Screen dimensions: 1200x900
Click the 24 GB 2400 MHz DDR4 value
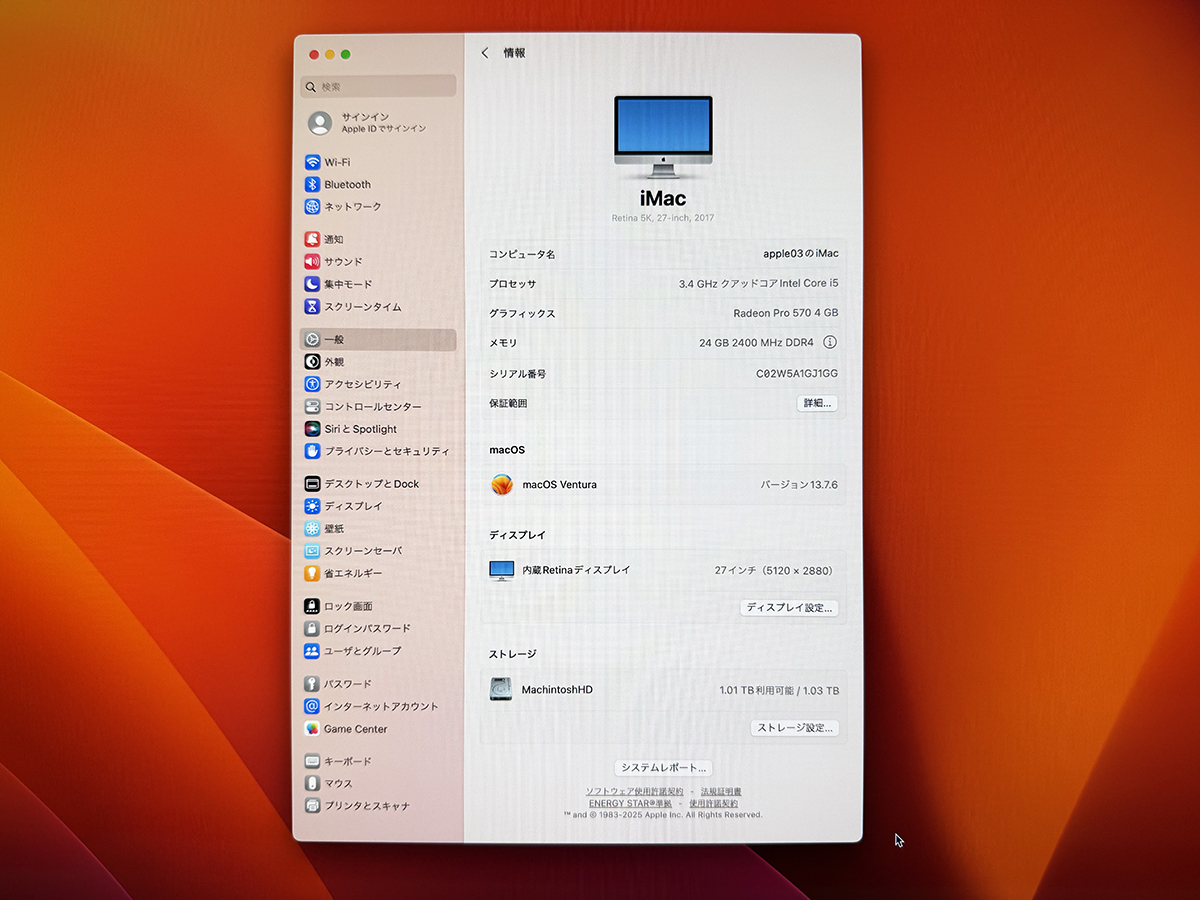coord(757,342)
